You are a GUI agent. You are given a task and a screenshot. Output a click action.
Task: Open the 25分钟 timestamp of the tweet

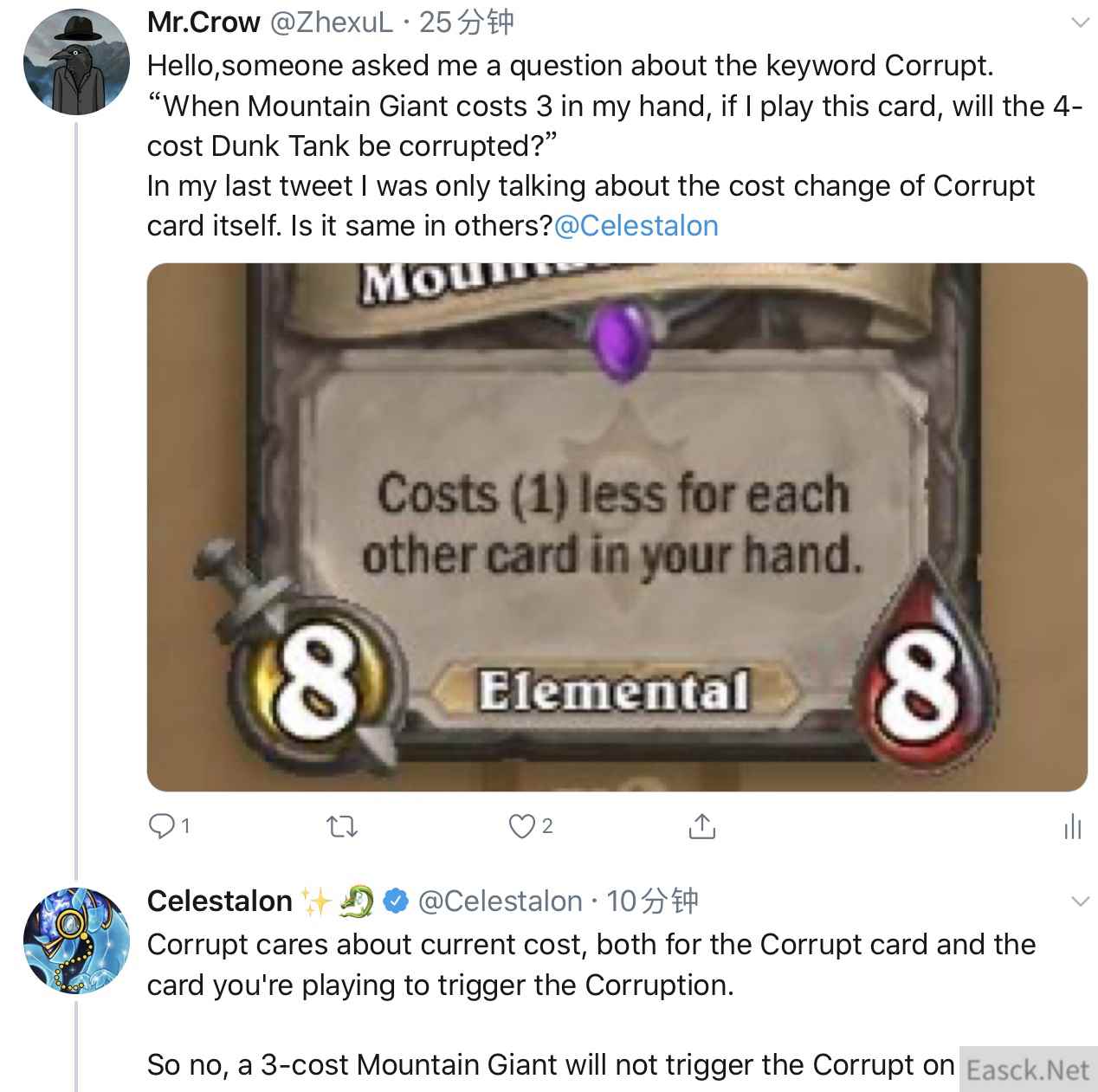pos(467,22)
